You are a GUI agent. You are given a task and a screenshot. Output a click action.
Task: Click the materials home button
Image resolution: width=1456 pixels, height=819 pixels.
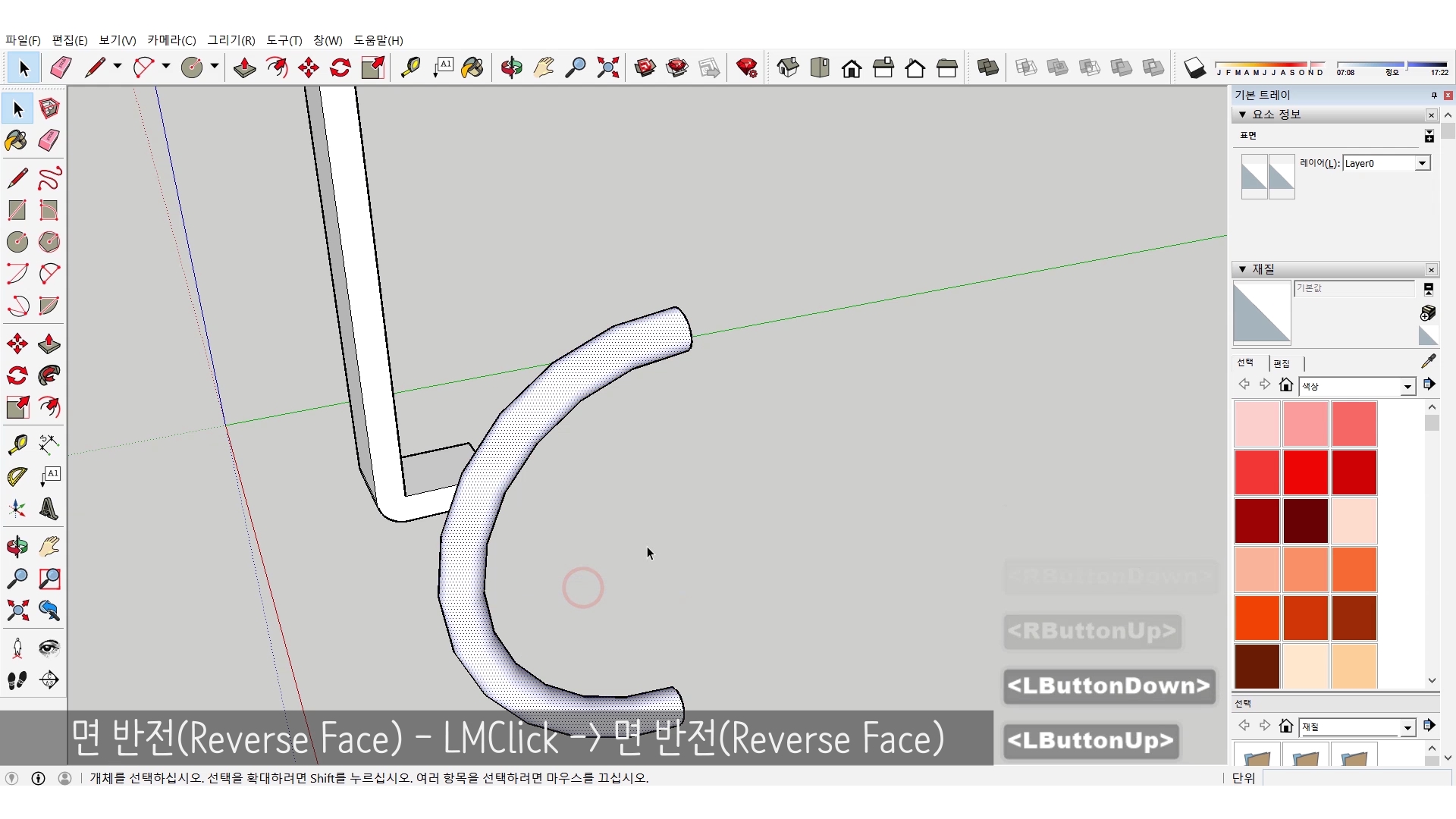coord(1285,384)
